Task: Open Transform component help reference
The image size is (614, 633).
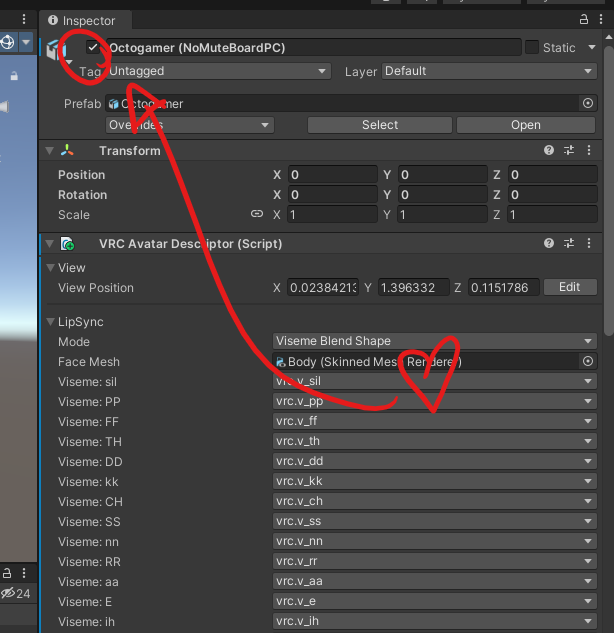Action: [549, 151]
